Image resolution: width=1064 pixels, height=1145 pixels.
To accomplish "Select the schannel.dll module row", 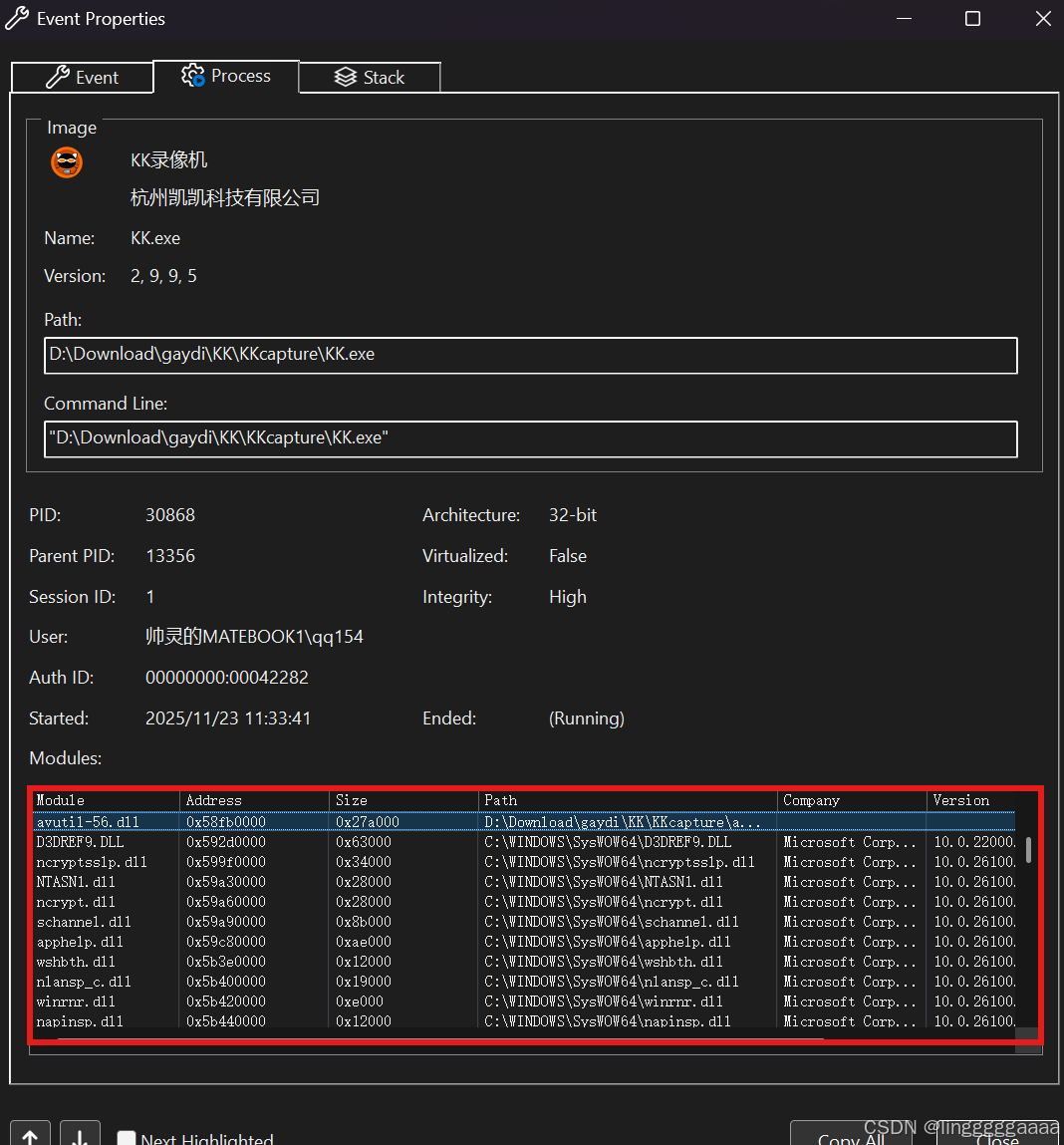I will click(524, 922).
